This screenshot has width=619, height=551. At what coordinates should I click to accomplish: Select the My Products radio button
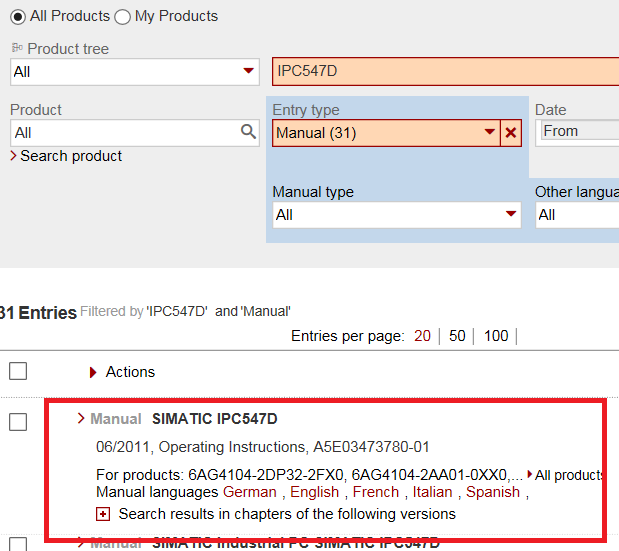click(122, 16)
